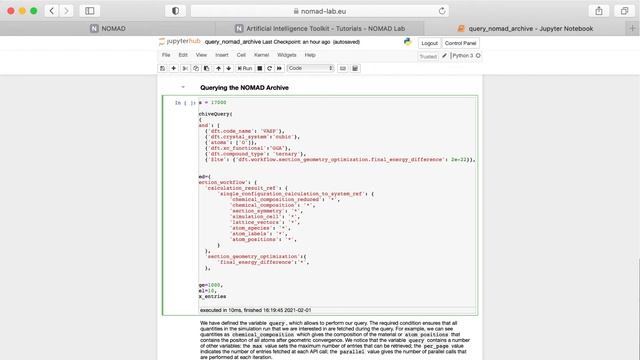Restart kernel and run all cells

pyautogui.click(x=279, y=69)
